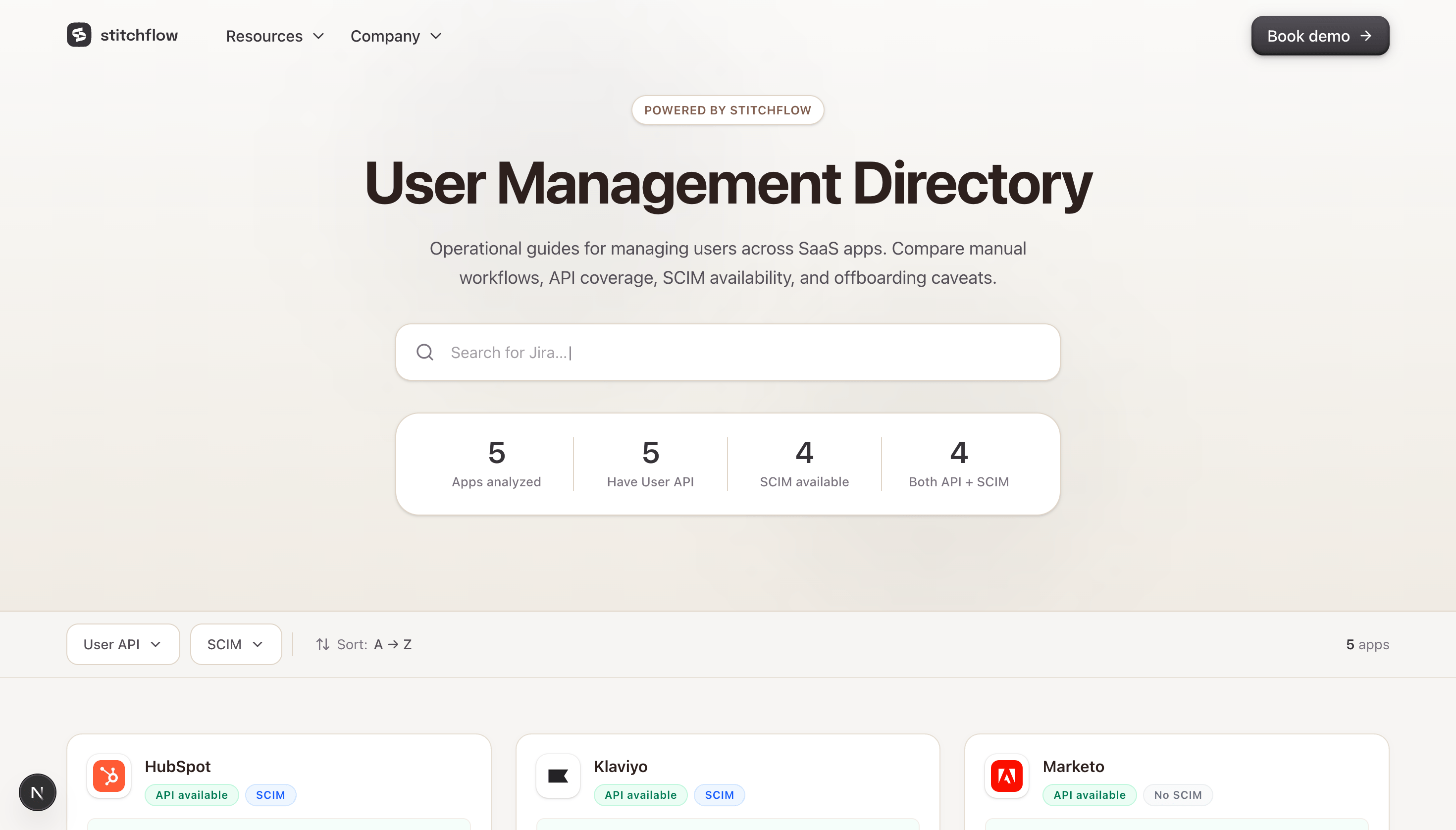Image resolution: width=1456 pixels, height=830 pixels.
Task: Click the Book demo button
Action: pyautogui.click(x=1320, y=35)
